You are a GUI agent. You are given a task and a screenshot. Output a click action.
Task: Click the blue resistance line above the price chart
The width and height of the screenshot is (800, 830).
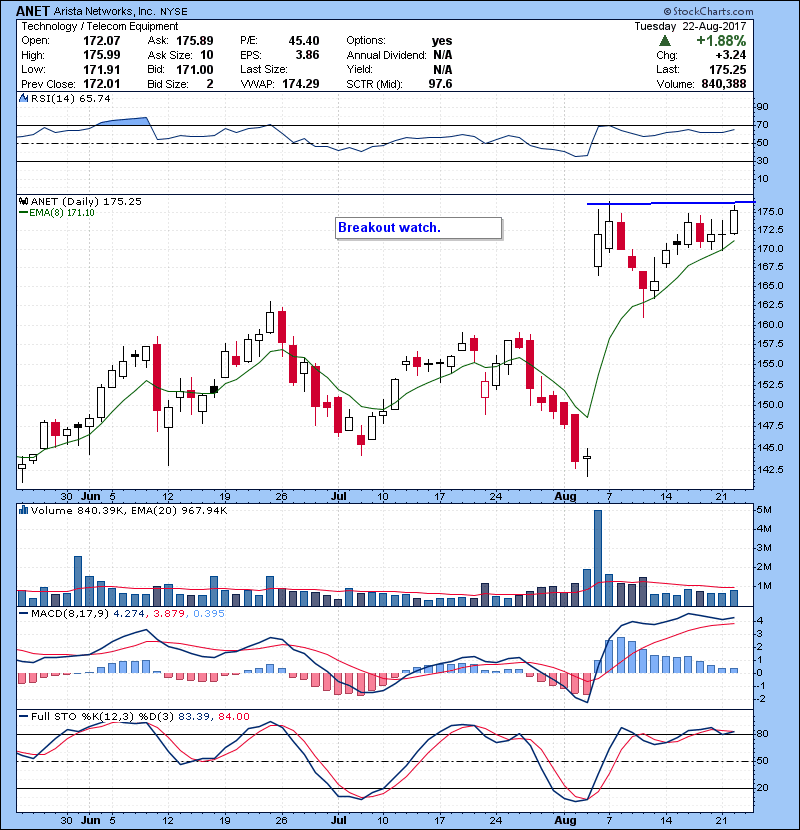pos(670,203)
